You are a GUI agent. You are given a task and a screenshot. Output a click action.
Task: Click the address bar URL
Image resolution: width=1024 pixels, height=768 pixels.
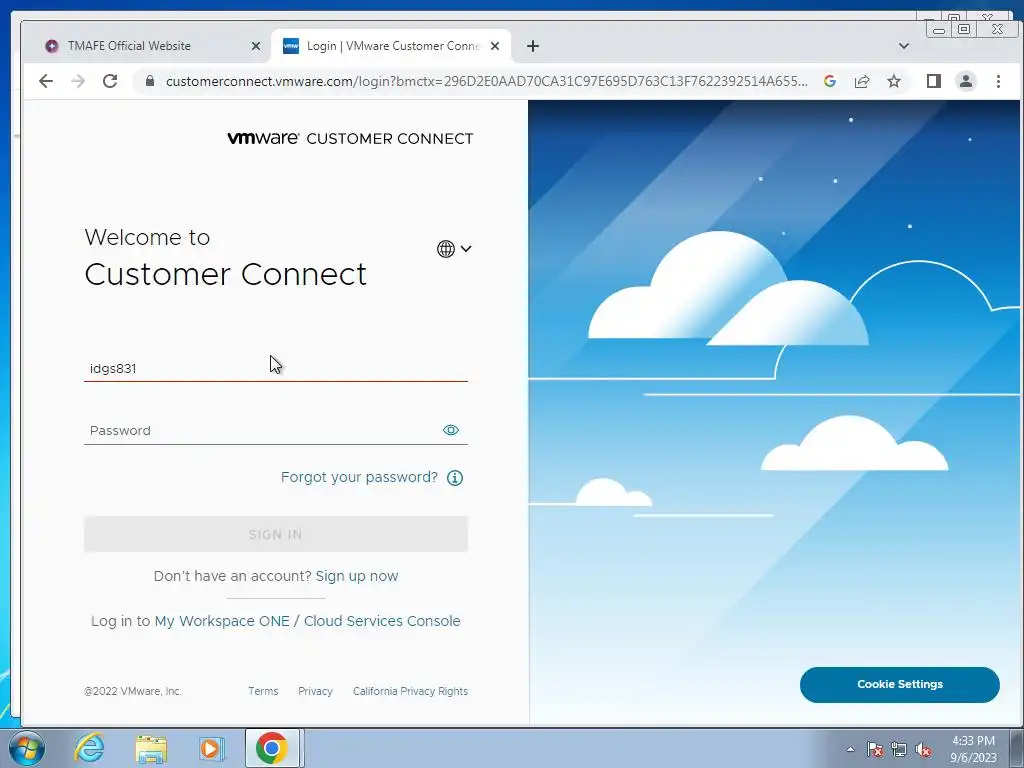486,81
